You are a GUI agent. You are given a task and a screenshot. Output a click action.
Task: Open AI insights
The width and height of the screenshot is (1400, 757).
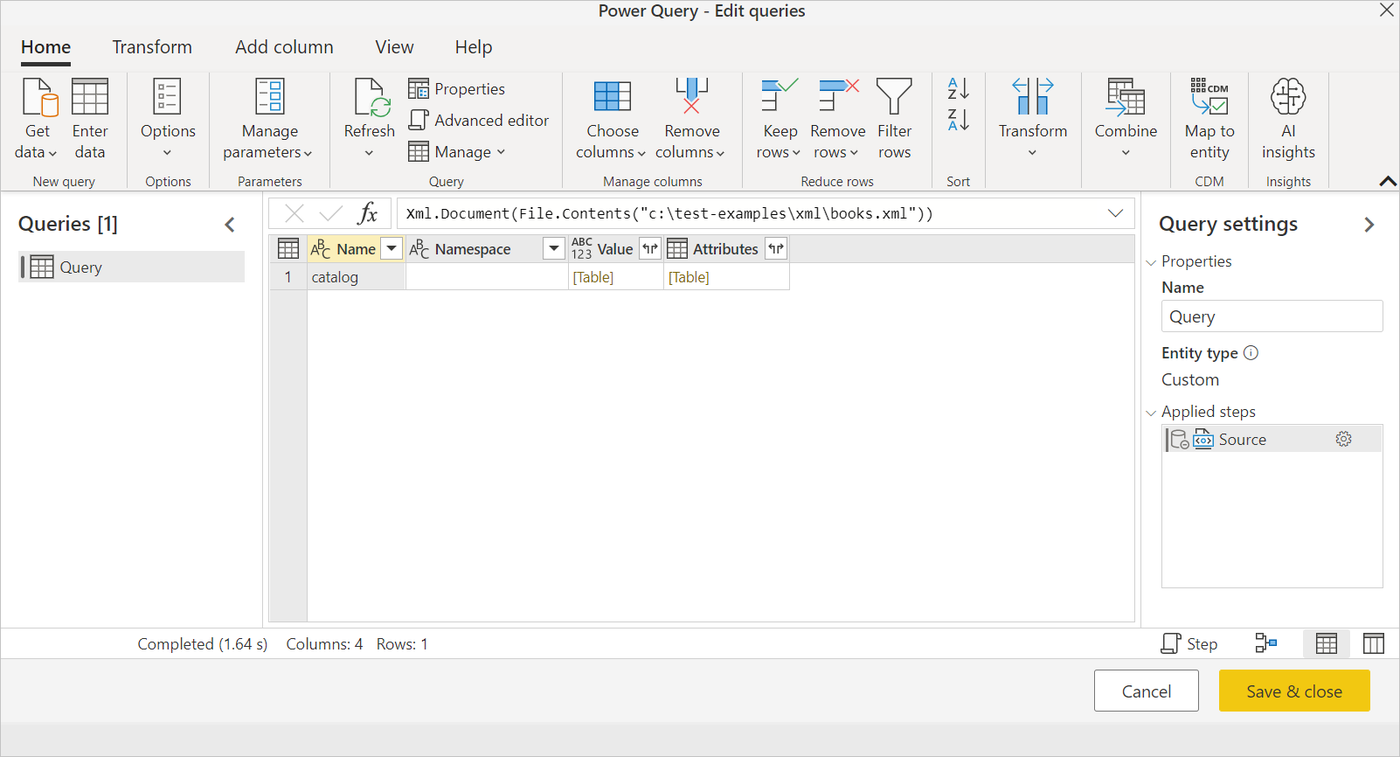coord(1288,118)
